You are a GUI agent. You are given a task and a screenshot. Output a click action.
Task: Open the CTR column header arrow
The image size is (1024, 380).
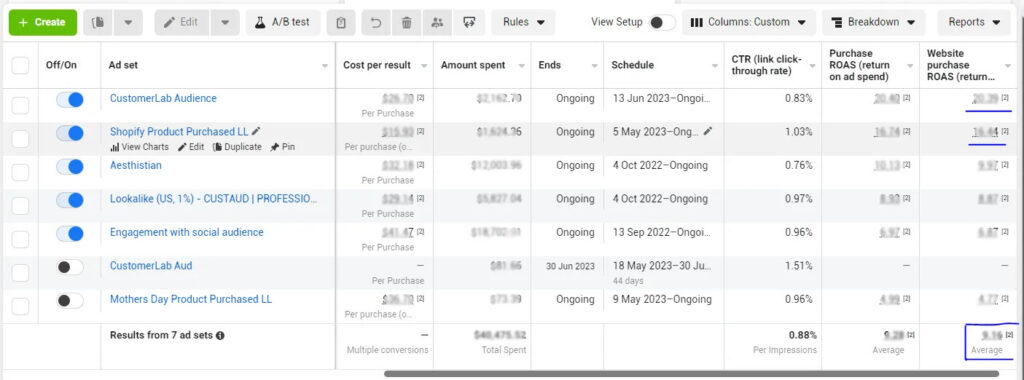click(x=812, y=66)
